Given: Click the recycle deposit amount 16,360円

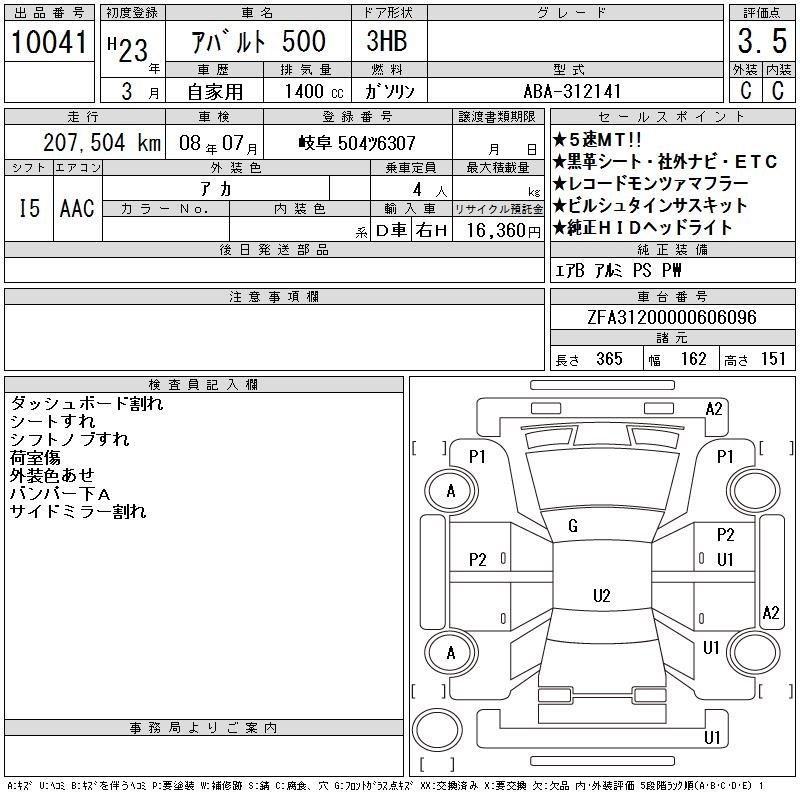Looking at the screenshot, I should click(497, 230).
